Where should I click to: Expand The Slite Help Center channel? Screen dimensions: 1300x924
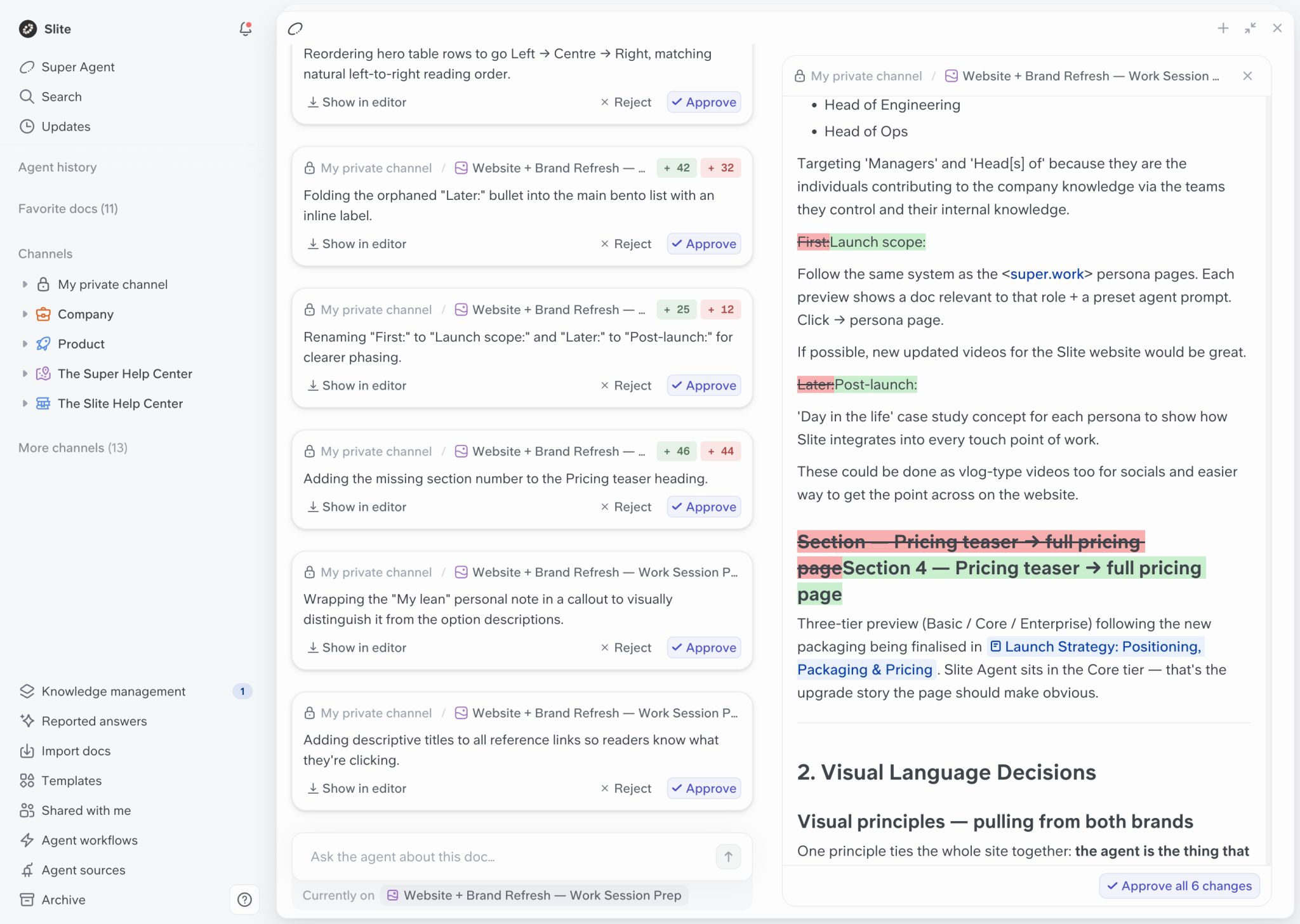(25, 404)
